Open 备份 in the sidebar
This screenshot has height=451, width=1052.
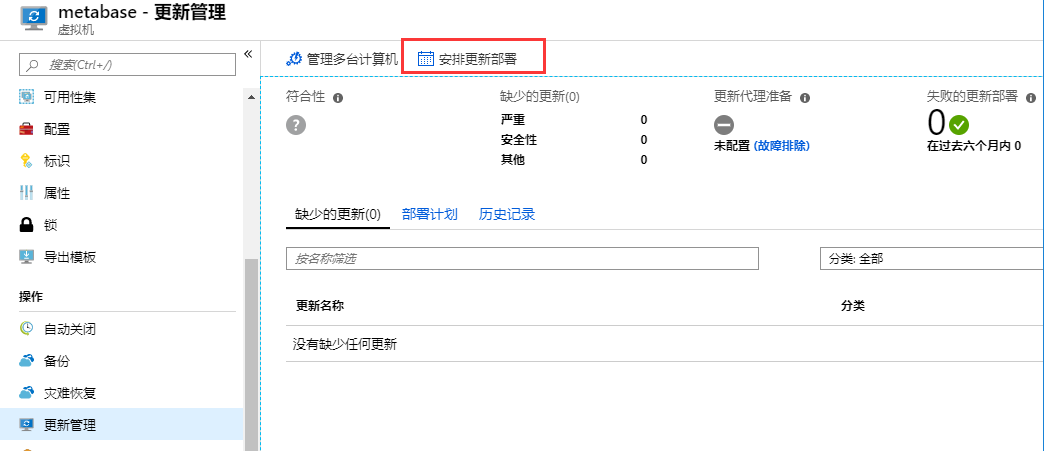tap(57, 361)
